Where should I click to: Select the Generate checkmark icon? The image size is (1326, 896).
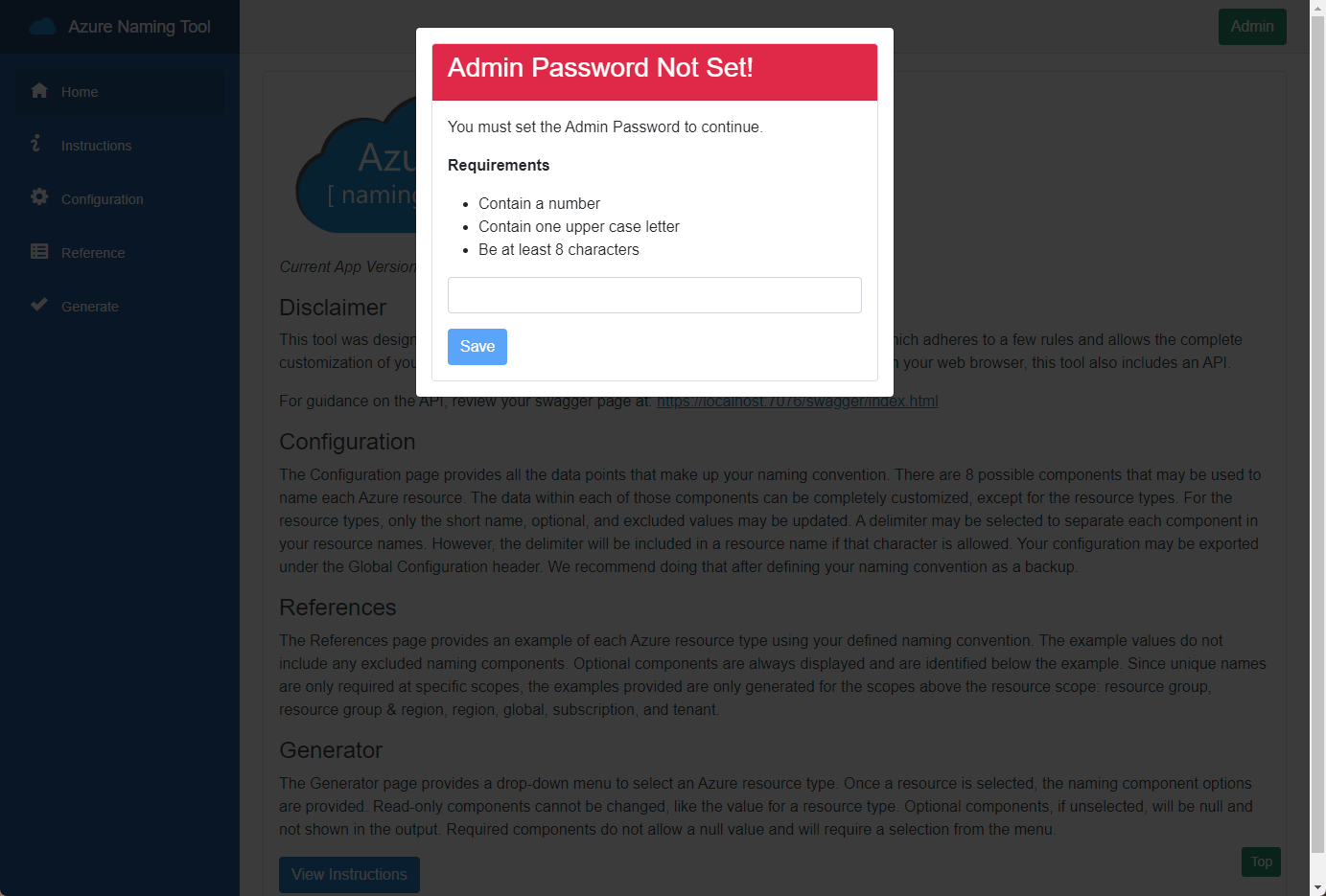pos(38,305)
